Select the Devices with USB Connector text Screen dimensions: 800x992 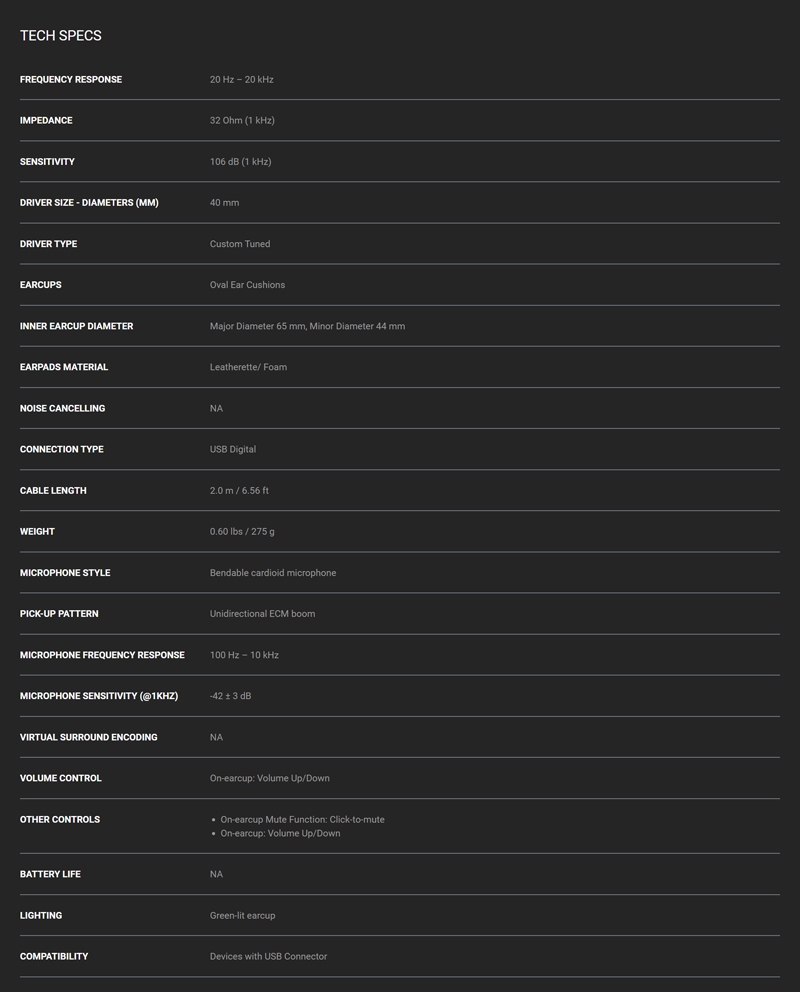[x=268, y=957]
